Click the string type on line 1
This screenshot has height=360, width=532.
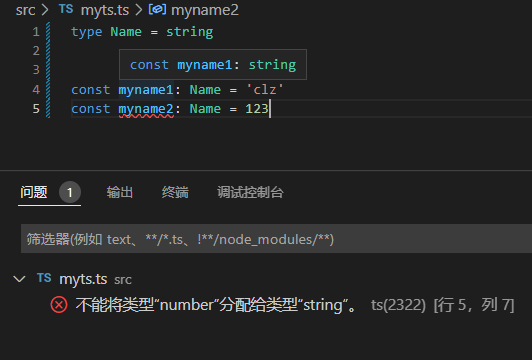pyautogui.click(x=190, y=32)
